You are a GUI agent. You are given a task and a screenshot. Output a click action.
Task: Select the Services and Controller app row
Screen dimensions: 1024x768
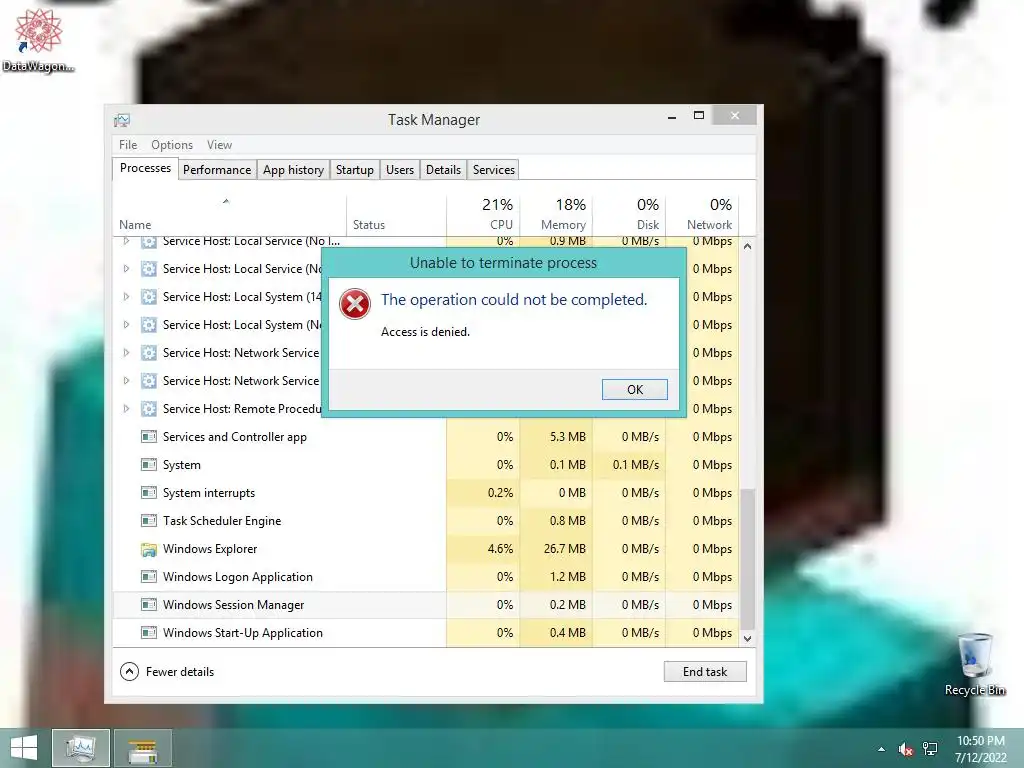426,436
